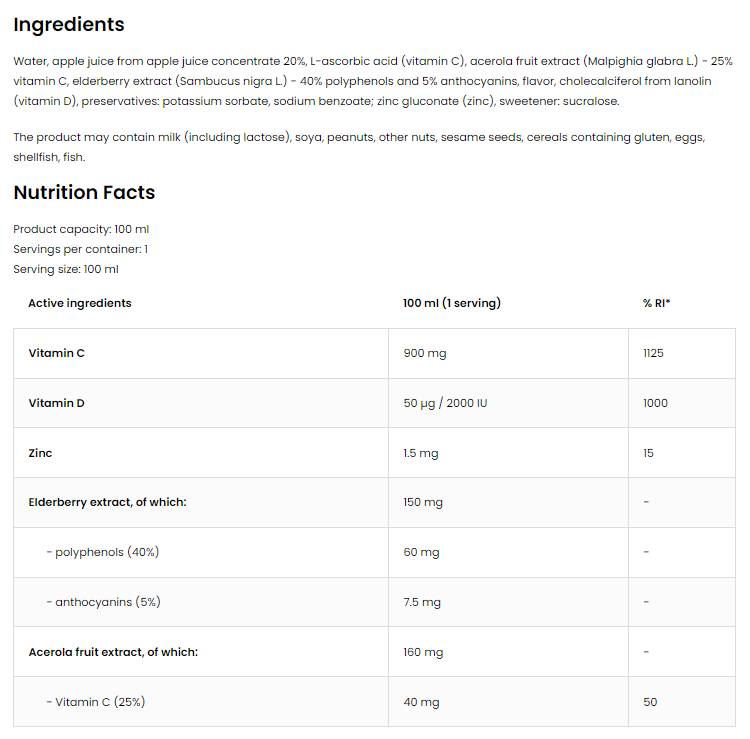The width and height of the screenshot is (750, 739).
Task: Click the % RI* column header
Action: coord(656,303)
